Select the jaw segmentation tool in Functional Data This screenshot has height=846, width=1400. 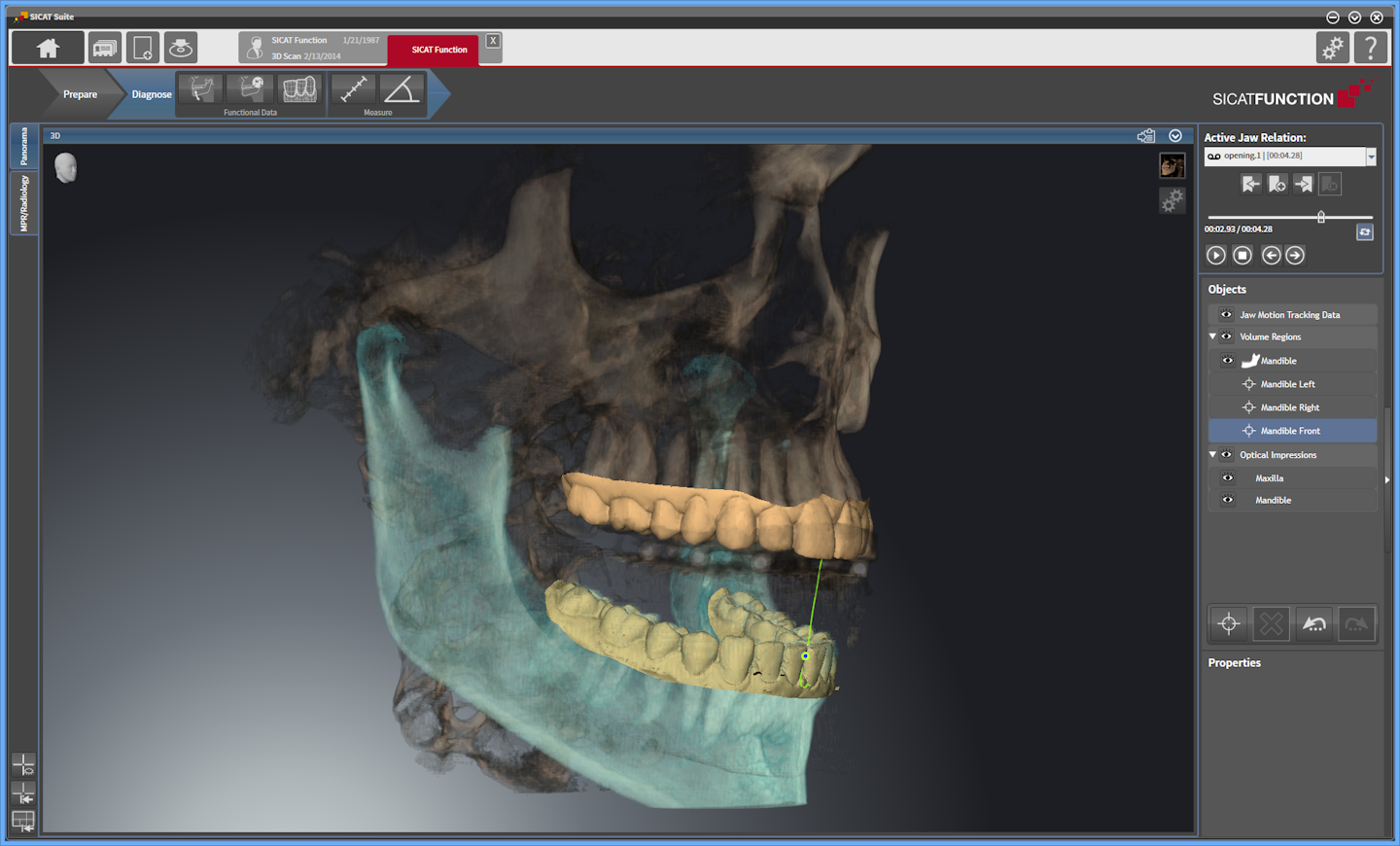(251, 89)
